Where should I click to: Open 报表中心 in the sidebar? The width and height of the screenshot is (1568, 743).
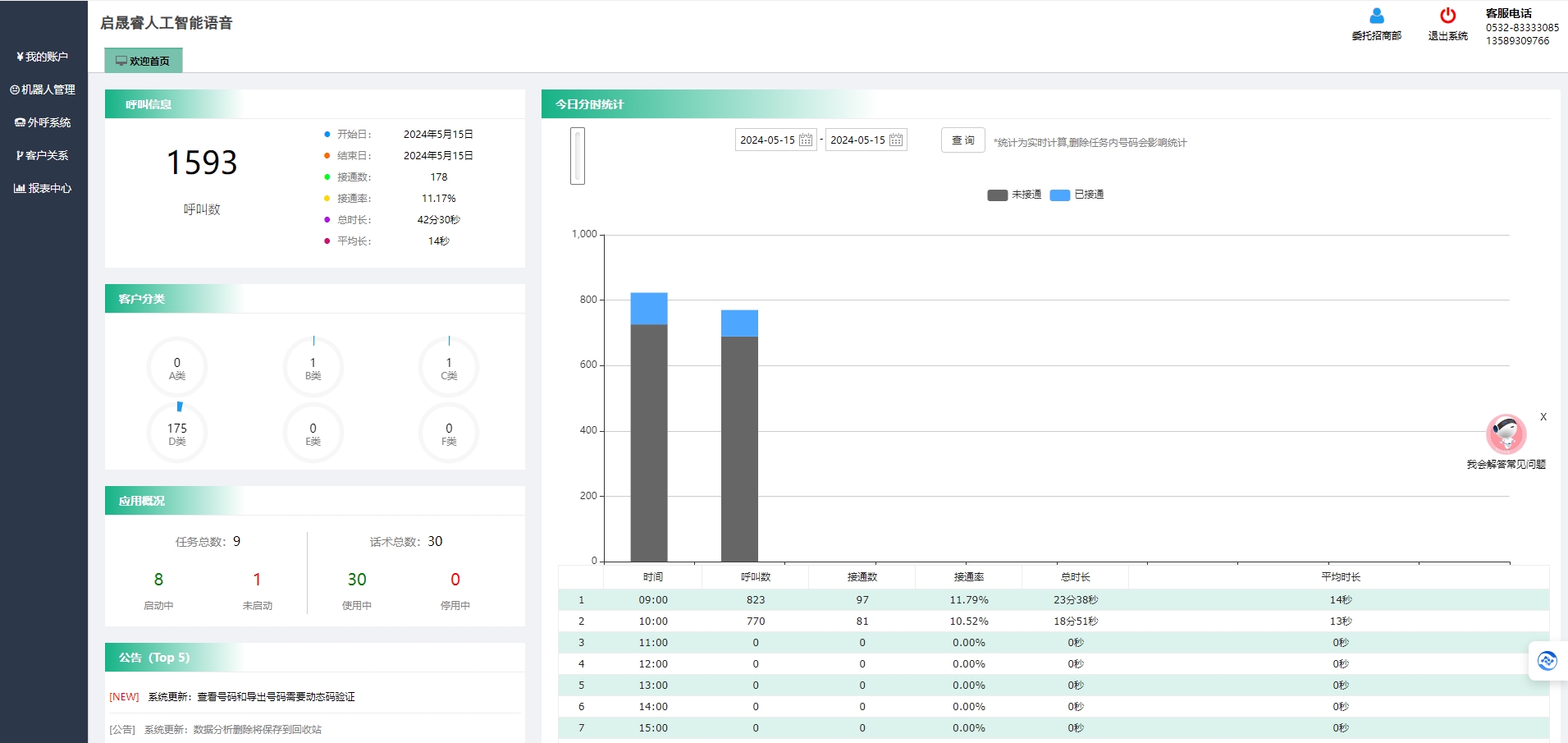coord(43,188)
